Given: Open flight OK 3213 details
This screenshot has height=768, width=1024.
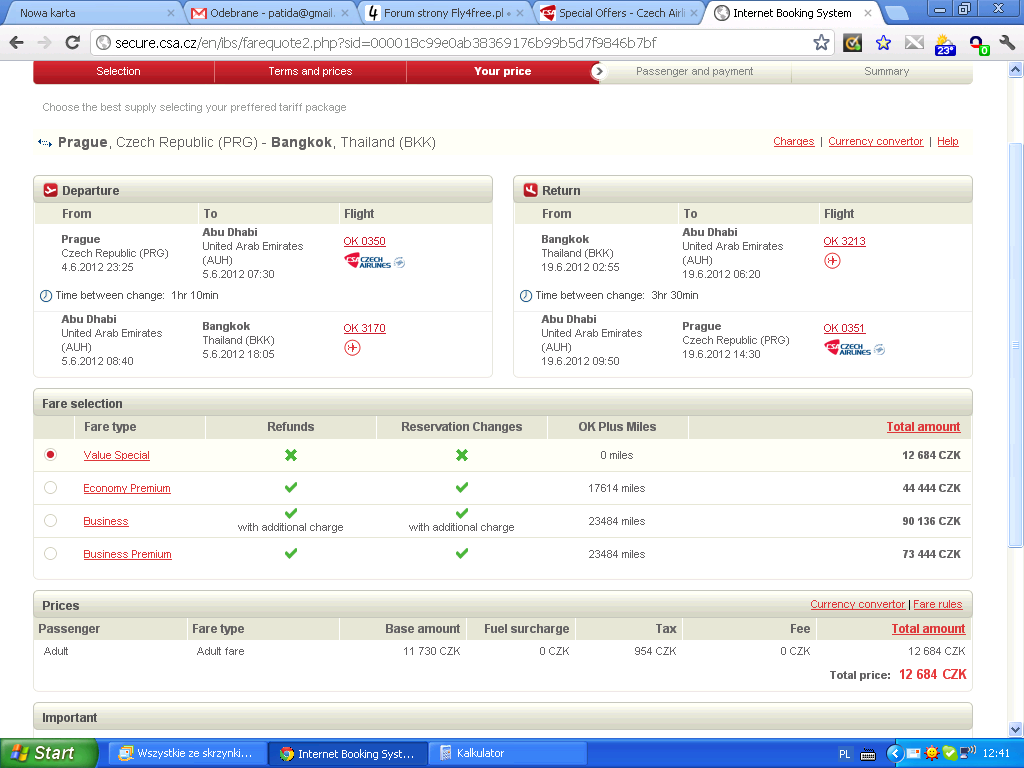Looking at the screenshot, I should pos(844,241).
